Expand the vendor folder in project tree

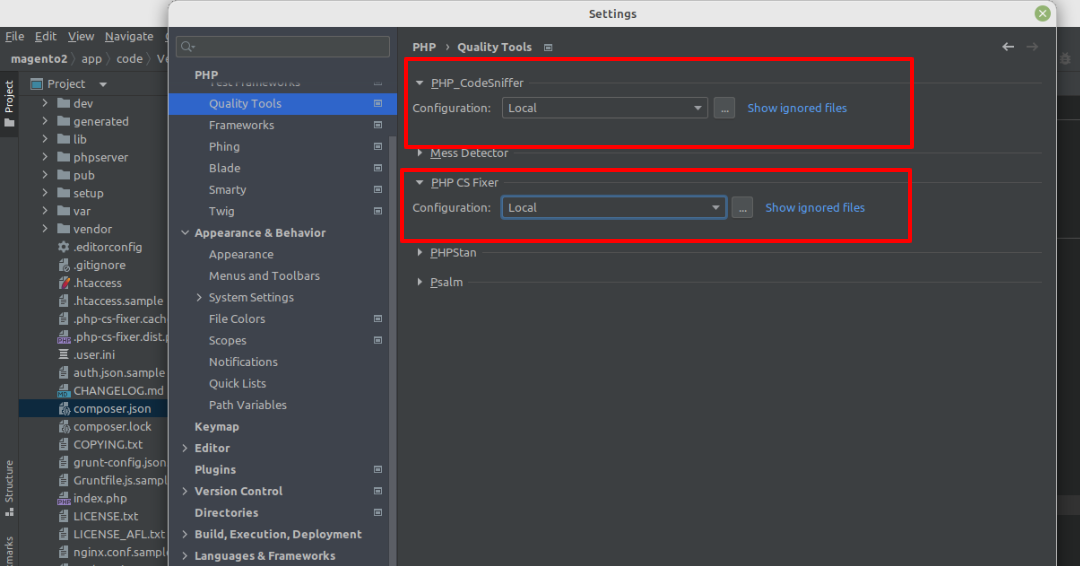point(45,229)
